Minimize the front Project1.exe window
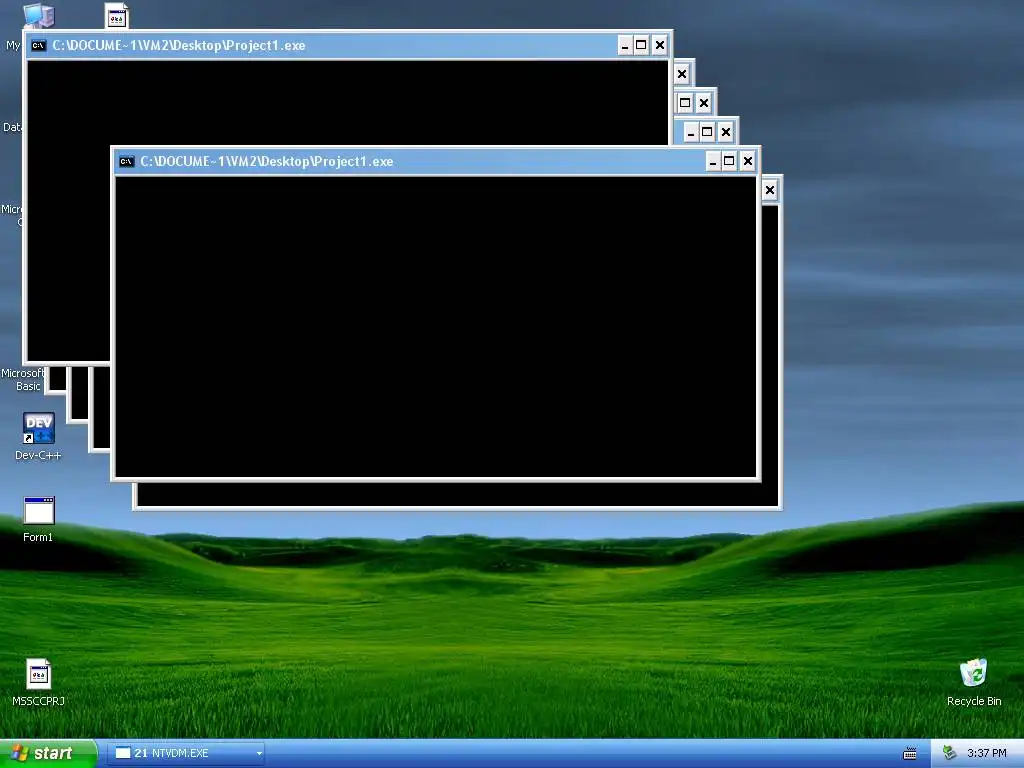The height and width of the screenshot is (768, 1024). point(712,161)
